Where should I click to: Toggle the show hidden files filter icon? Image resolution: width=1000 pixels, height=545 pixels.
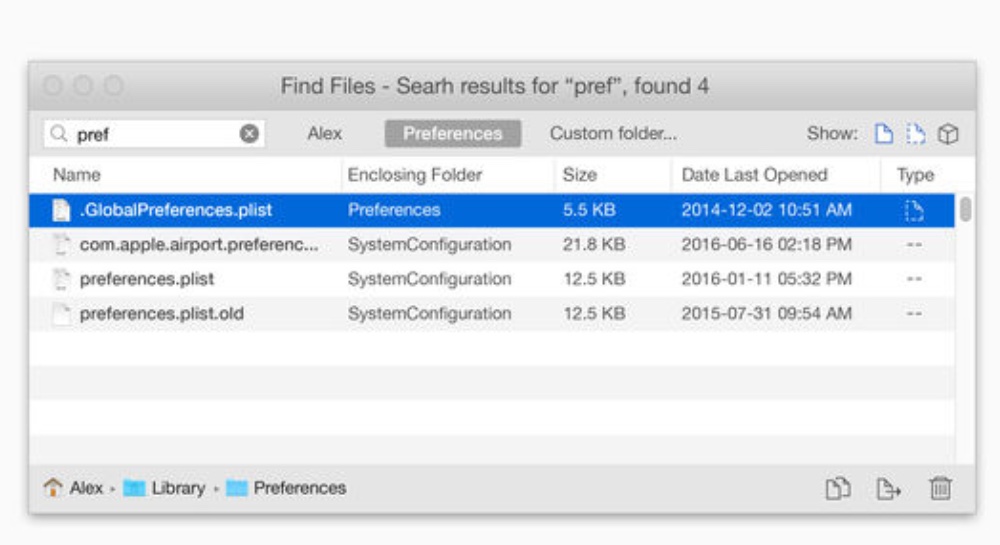point(915,134)
